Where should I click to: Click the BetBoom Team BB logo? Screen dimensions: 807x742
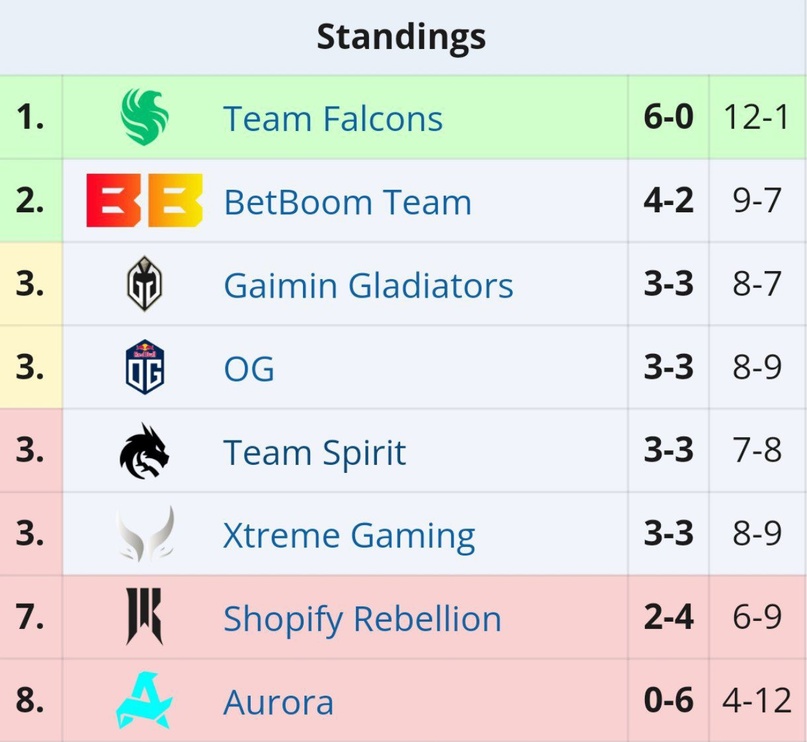tap(145, 200)
